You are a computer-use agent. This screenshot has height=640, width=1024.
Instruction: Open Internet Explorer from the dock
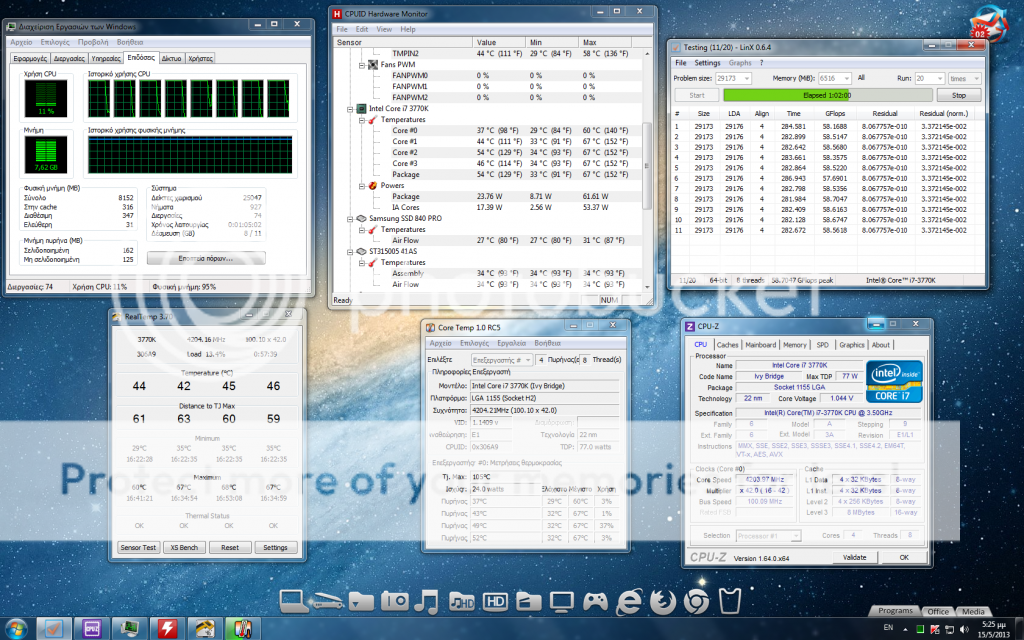click(x=628, y=603)
